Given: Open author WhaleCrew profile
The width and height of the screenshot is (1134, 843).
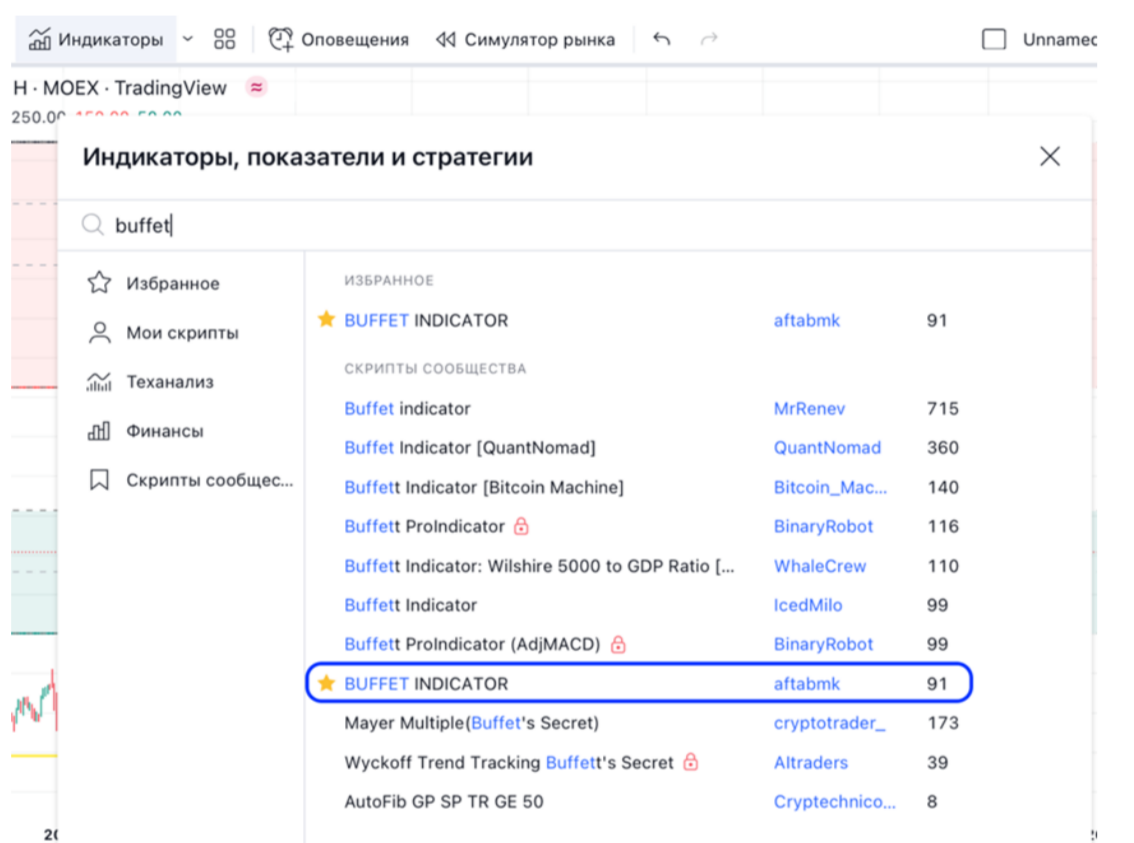Looking at the screenshot, I should pos(819,566).
